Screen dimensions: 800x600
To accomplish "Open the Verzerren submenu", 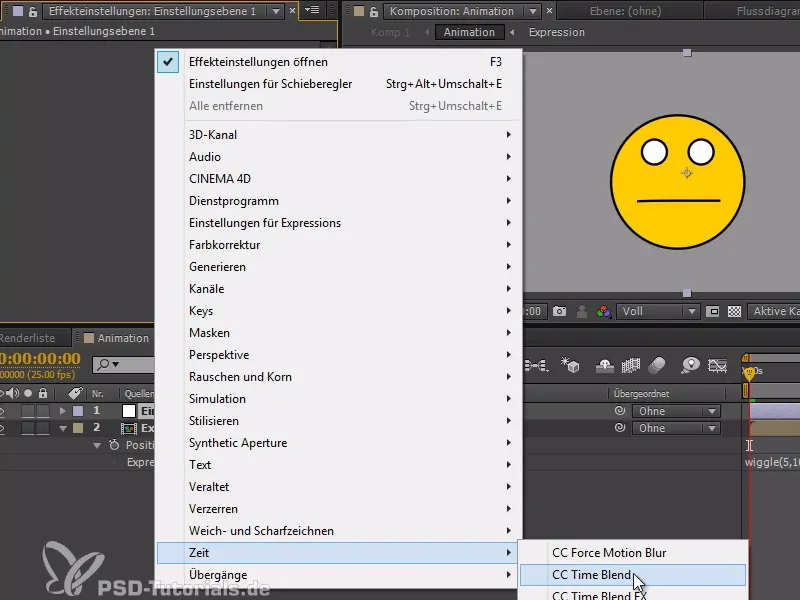I will coord(339,509).
